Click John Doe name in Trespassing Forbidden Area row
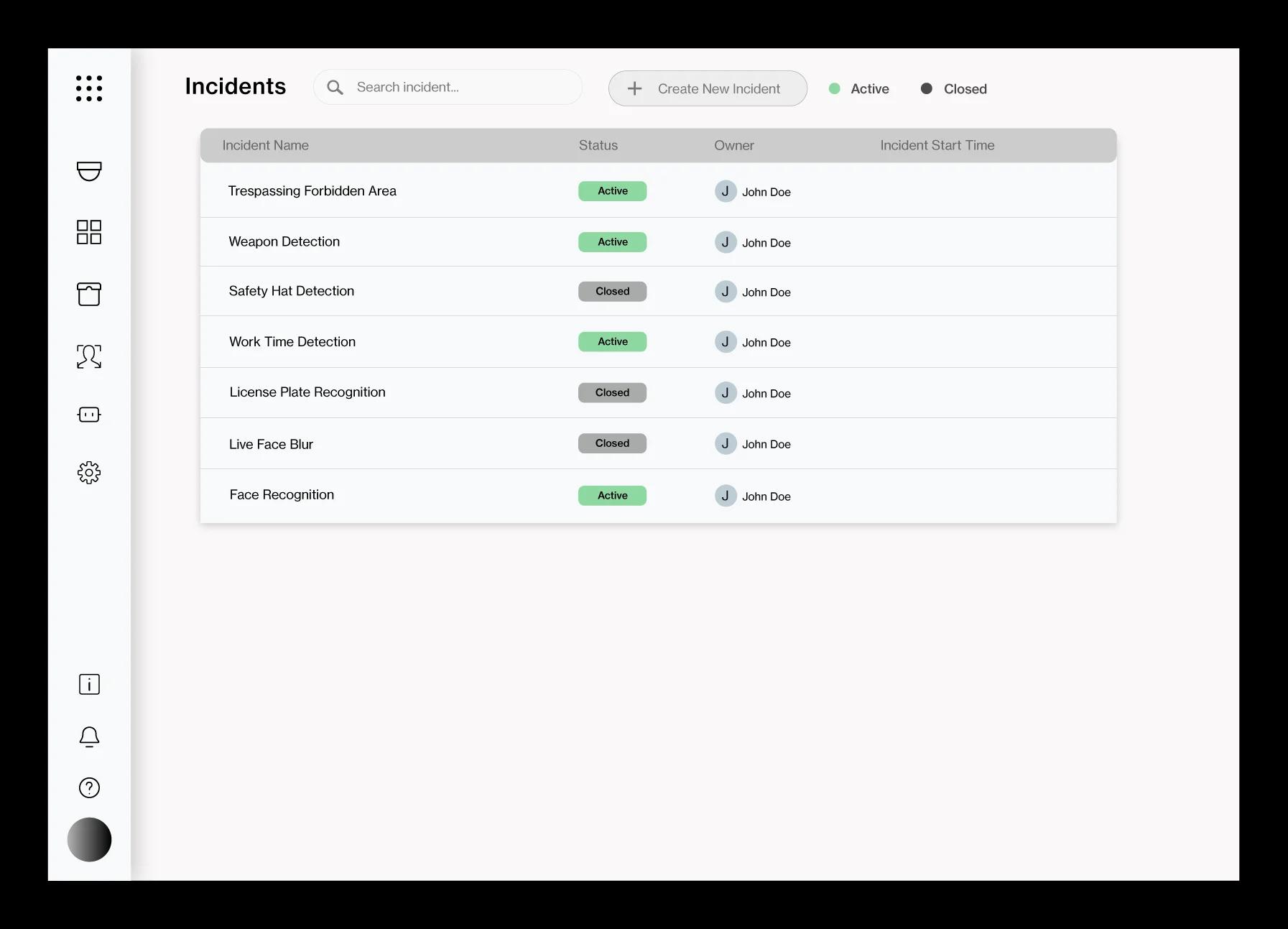The width and height of the screenshot is (1288, 929). coord(766,192)
